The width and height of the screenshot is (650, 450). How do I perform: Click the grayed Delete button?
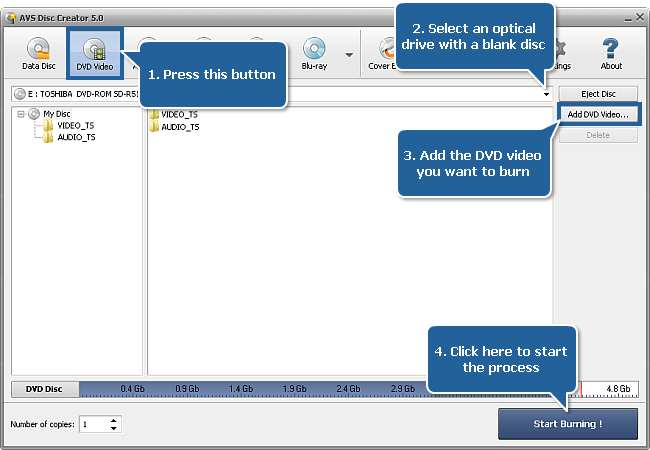(598, 135)
